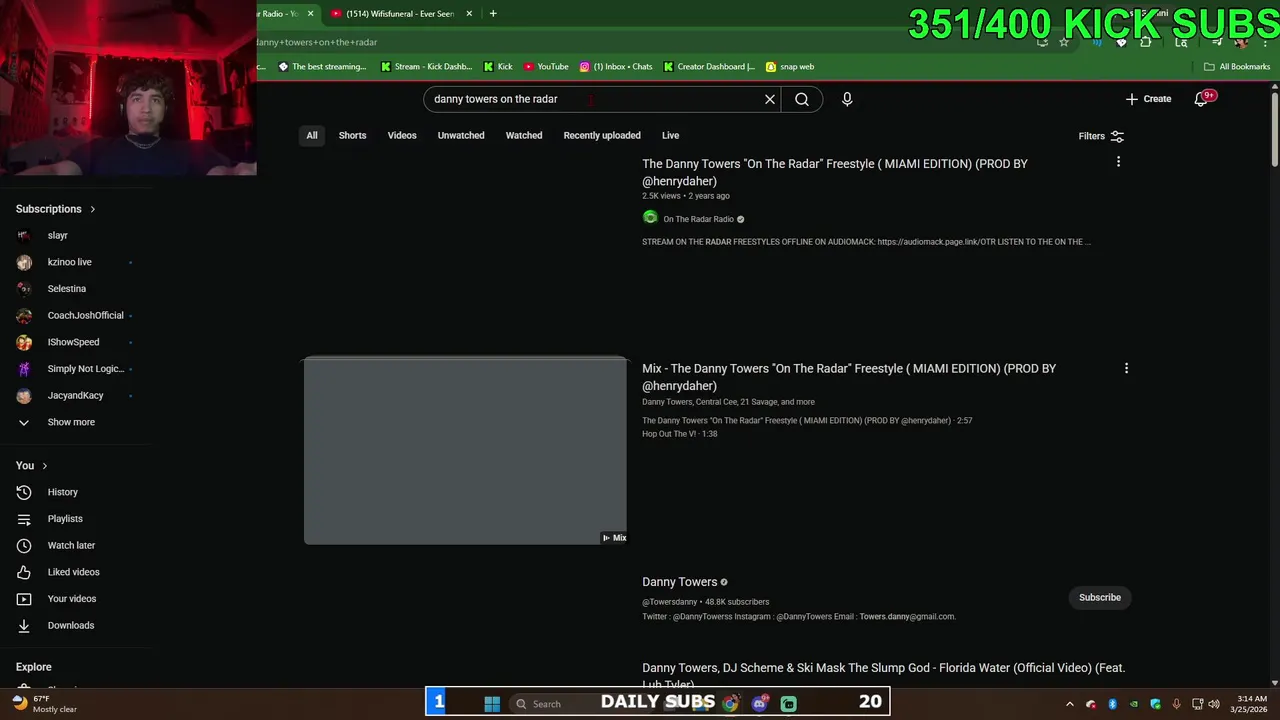Open Chrome from the taskbar

730,704
